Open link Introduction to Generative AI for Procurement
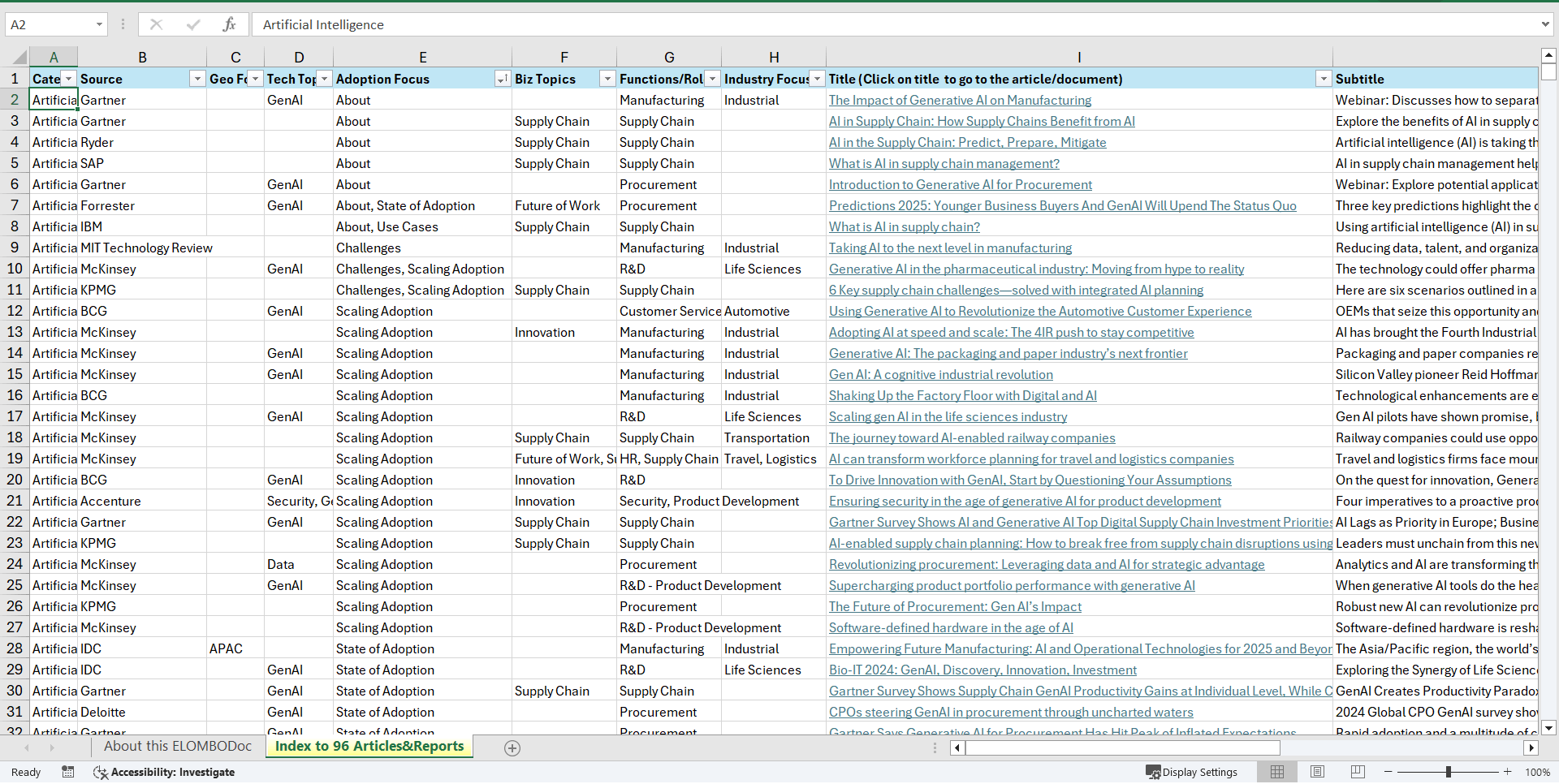Screen dimensions: 1559x784 click(960, 184)
